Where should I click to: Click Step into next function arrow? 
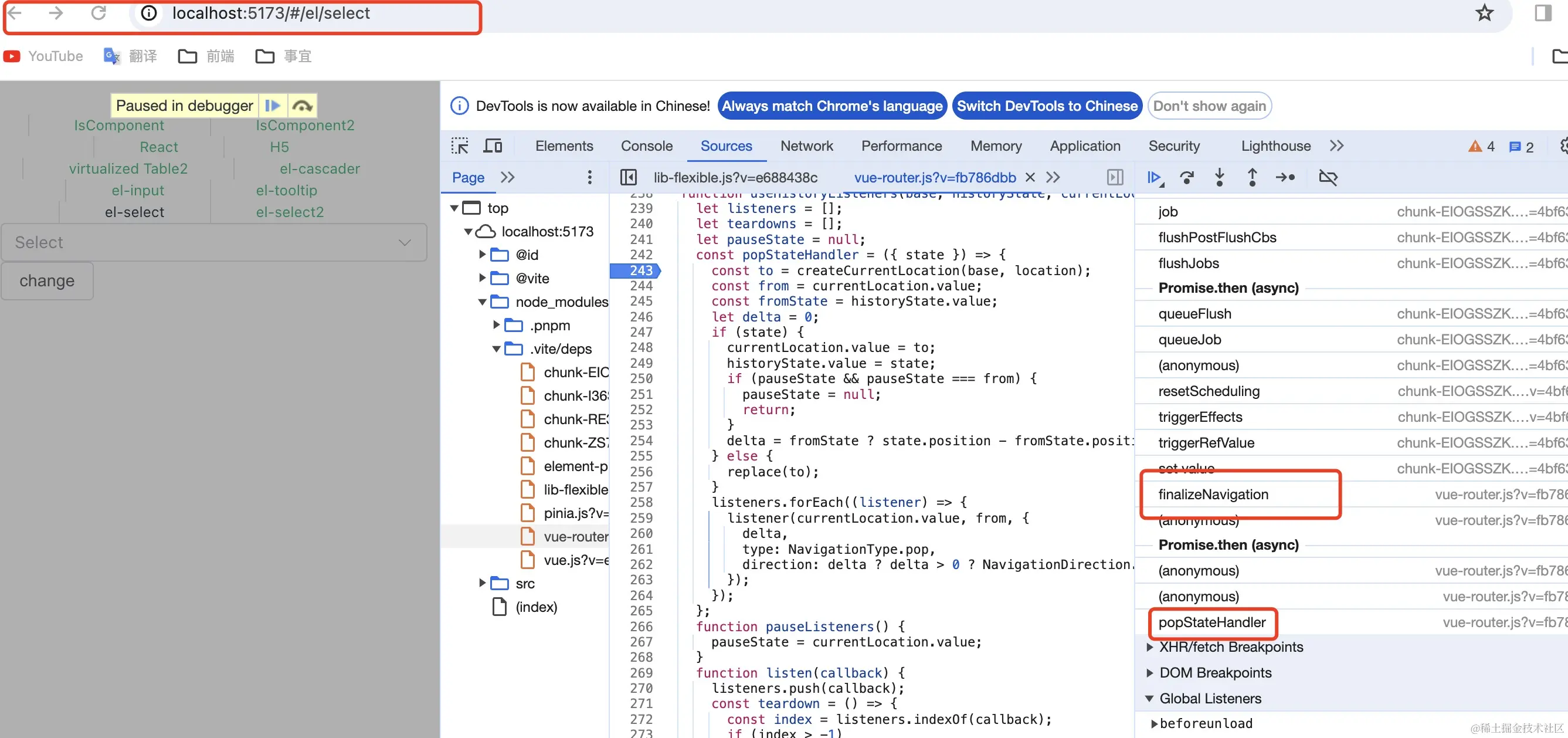click(1219, 177)
